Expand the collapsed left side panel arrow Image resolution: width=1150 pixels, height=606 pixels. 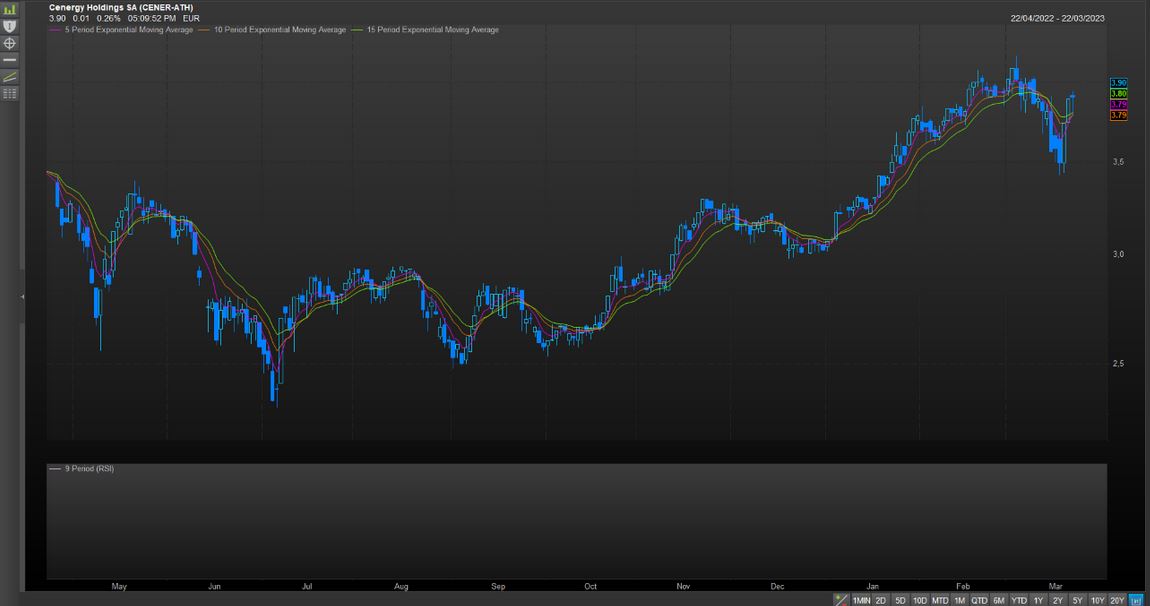pos(23,297)
